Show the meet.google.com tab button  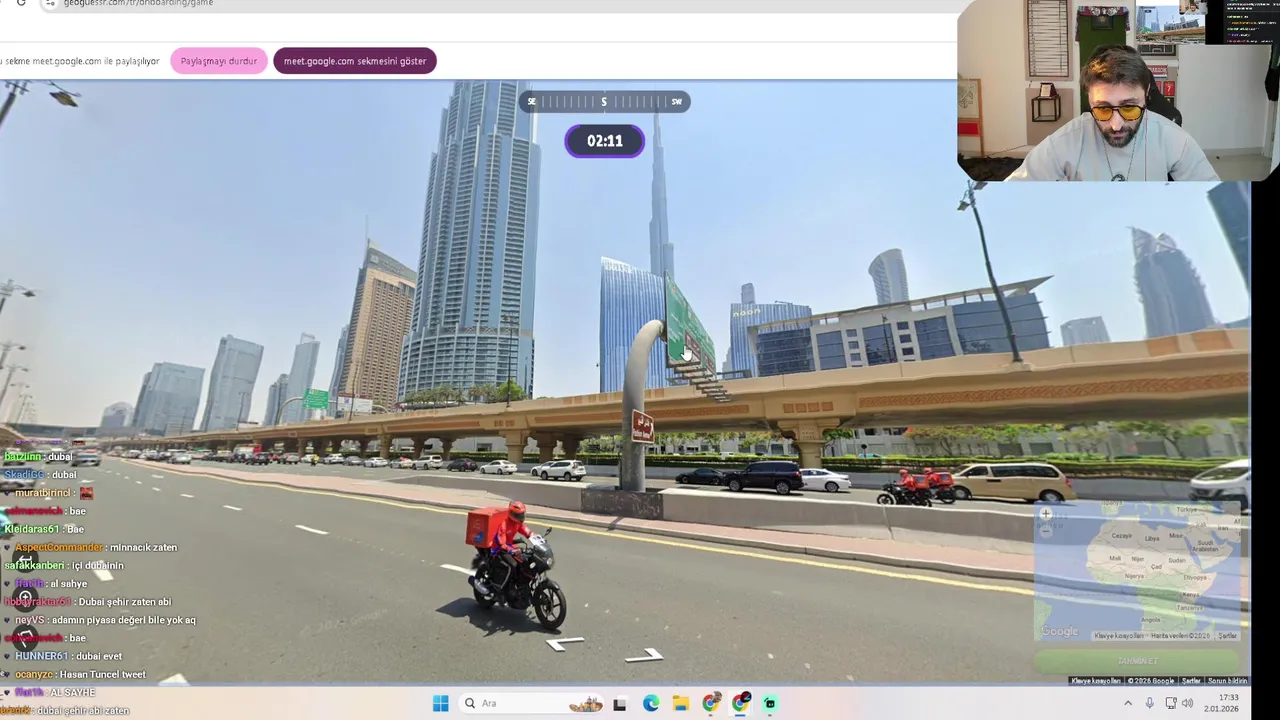tap(355, 61)
